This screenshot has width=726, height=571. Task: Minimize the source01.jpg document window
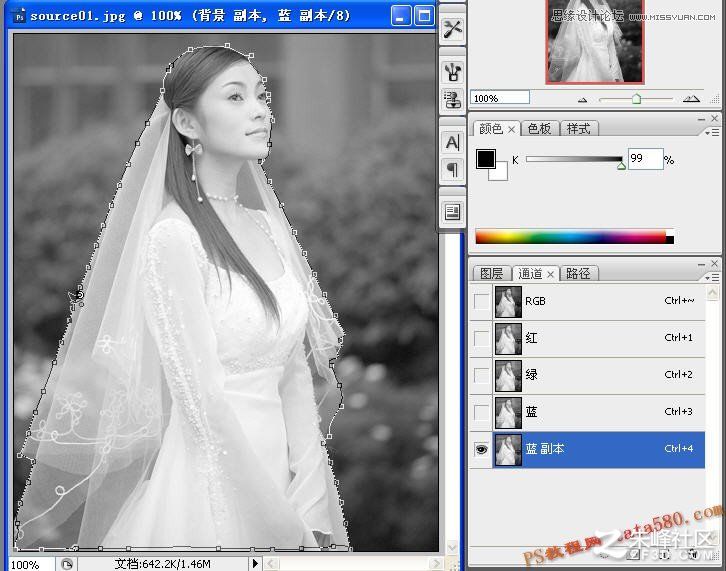coord(401,16)
